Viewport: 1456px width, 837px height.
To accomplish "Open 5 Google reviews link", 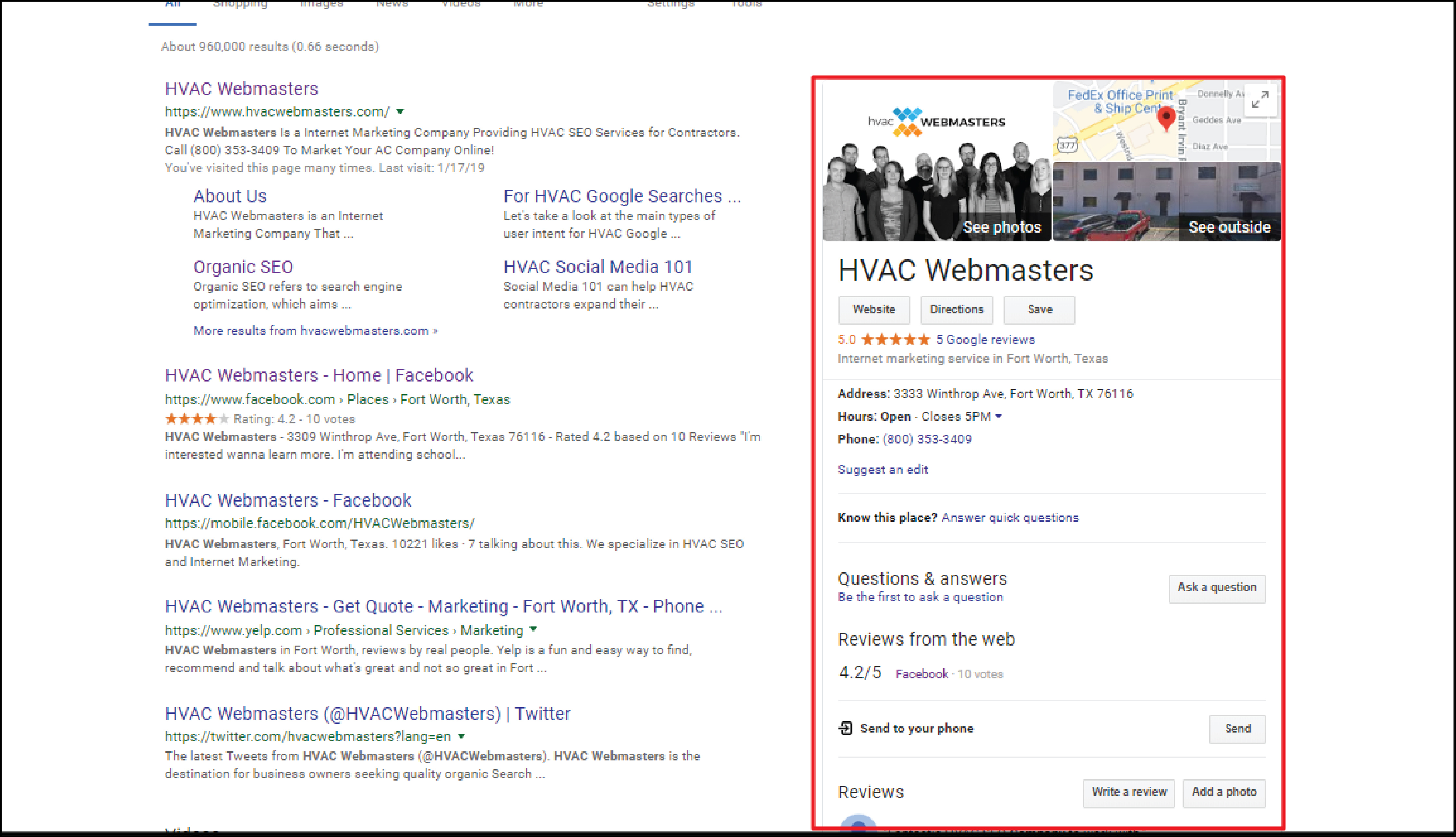I will coord(985,340).
